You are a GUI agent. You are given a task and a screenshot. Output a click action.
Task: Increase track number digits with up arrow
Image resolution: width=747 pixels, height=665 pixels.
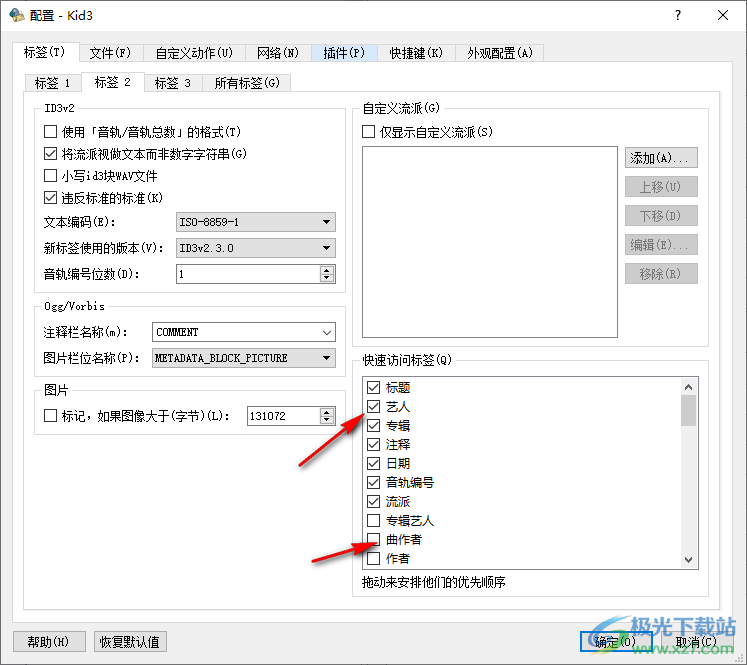point(327,269)
